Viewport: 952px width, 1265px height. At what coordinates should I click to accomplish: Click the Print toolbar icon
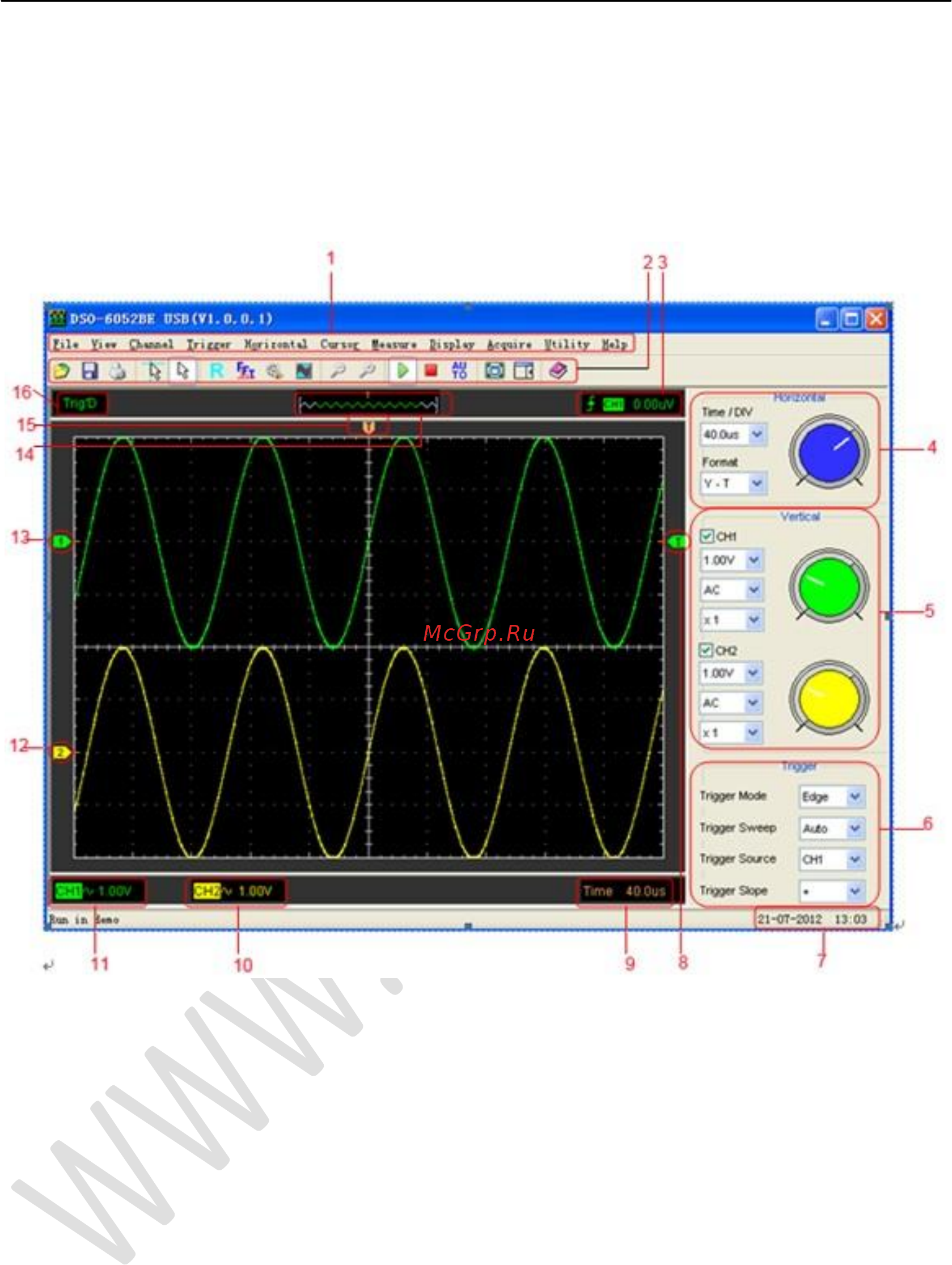pos(118,371)
